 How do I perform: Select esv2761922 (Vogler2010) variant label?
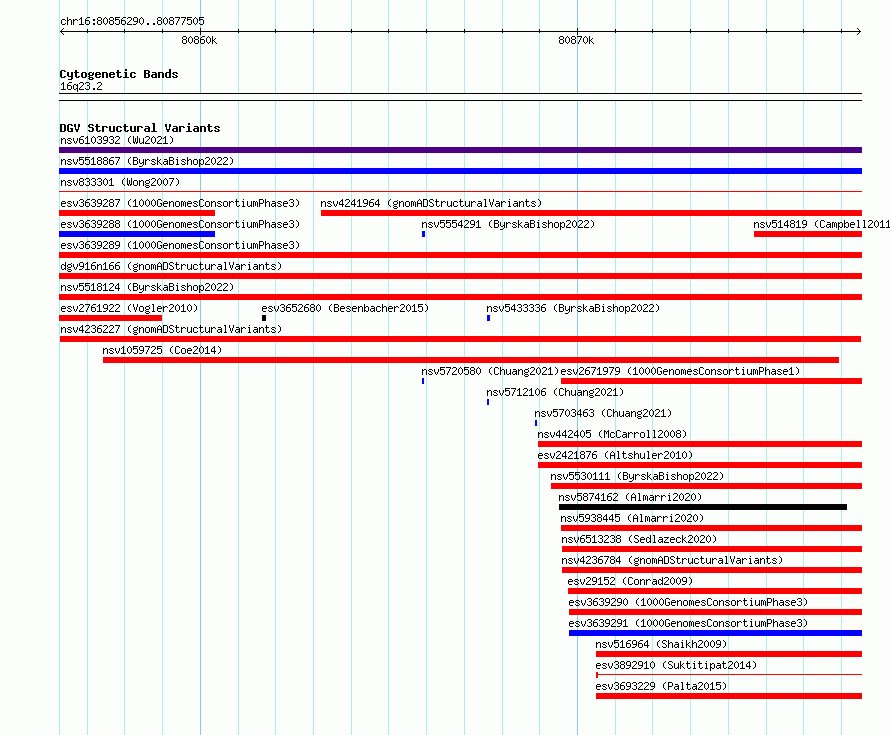(x=129, y=308)
